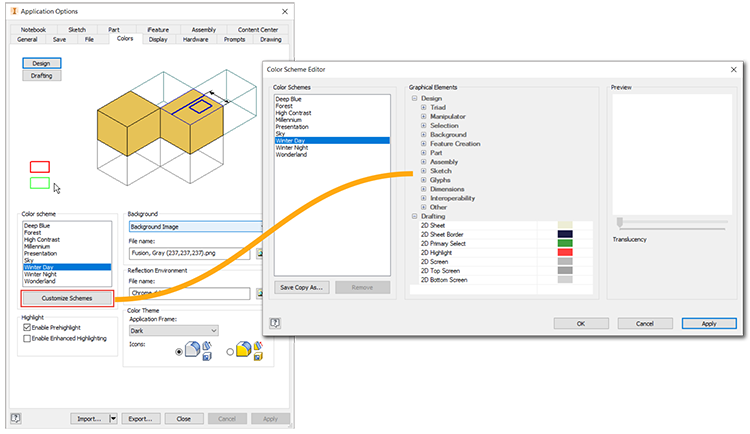Expand the Background tree node
The width and height of the screenshot is (750, 434).
[x=423, y=134]
